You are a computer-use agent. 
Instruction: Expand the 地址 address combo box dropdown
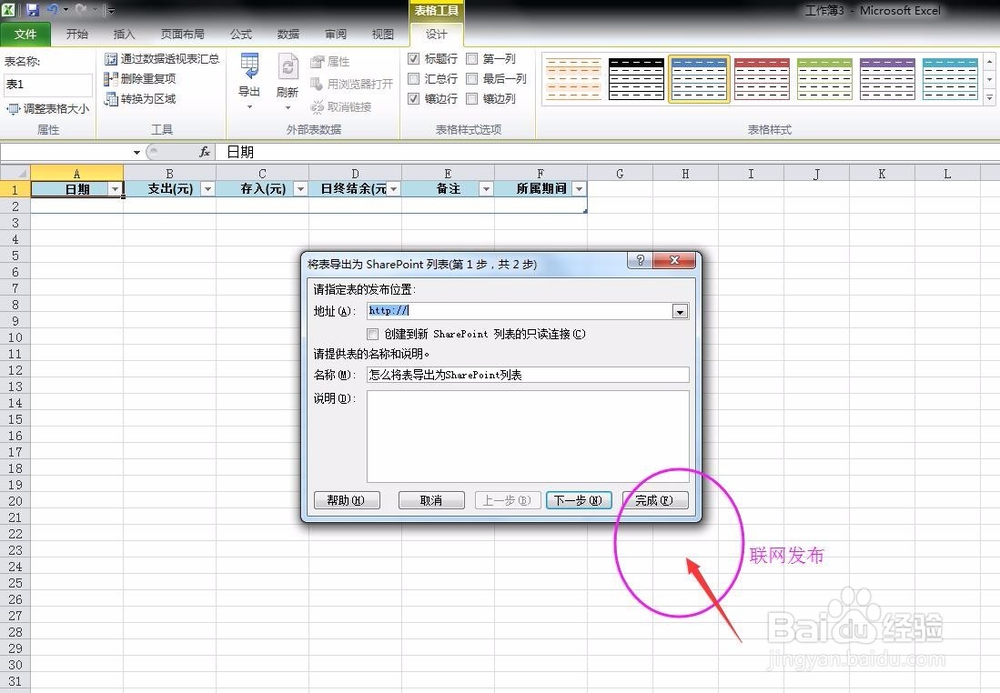[x=680, y=311]
